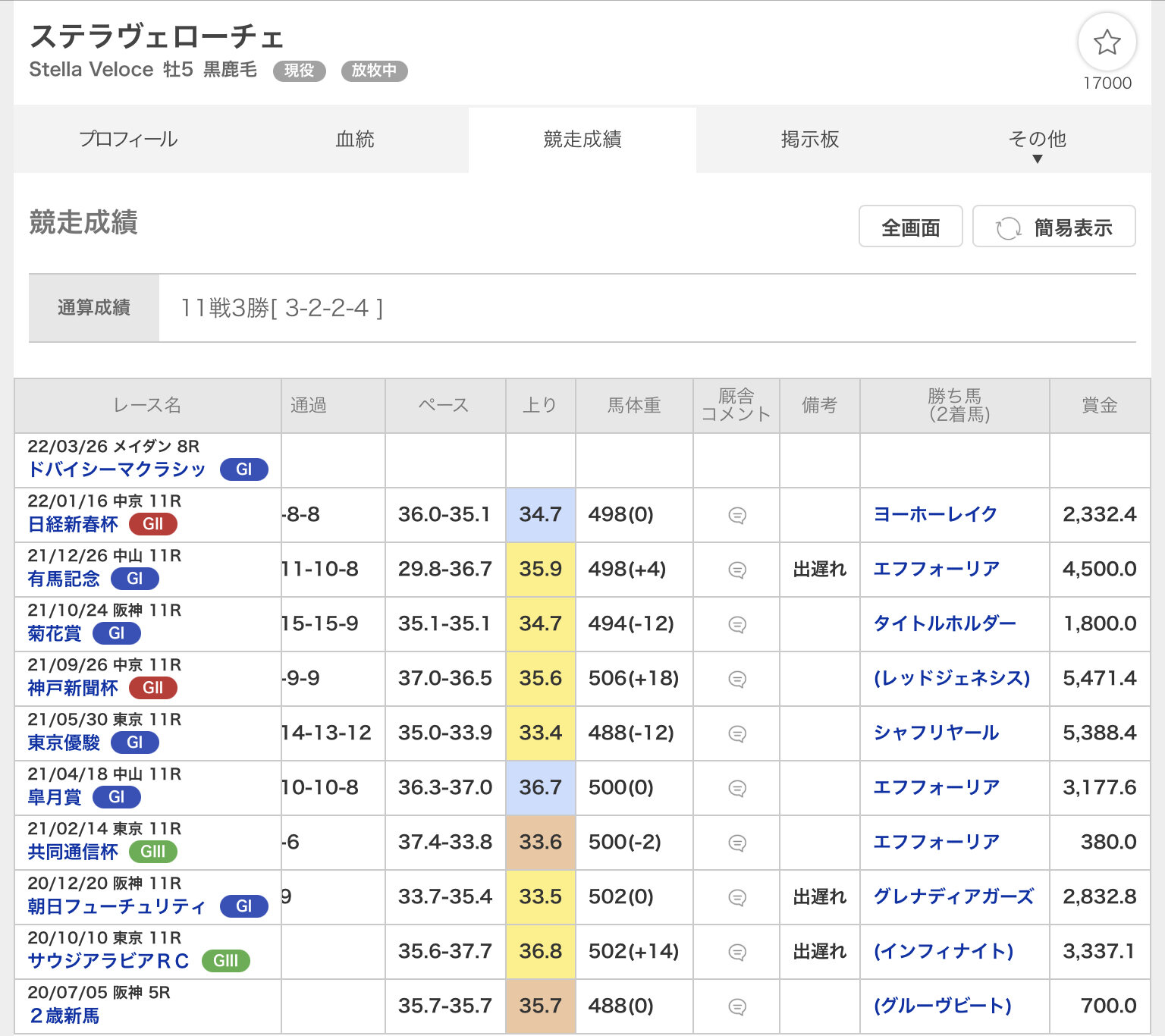Open stable comment icon for 有馬記念 row
This screenshot has height=1036, width=1165.
[736, 570]
